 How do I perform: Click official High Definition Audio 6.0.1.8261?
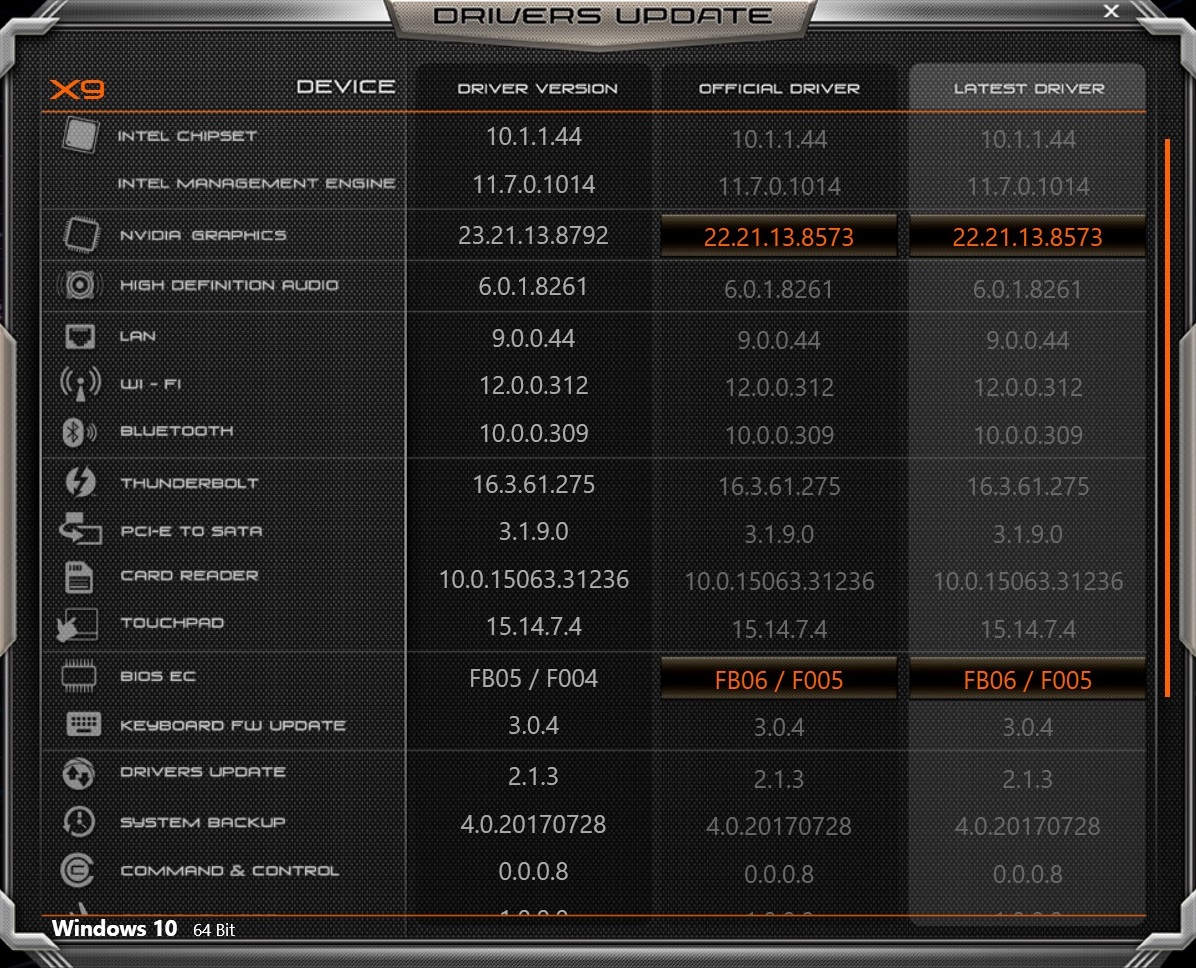779,289
